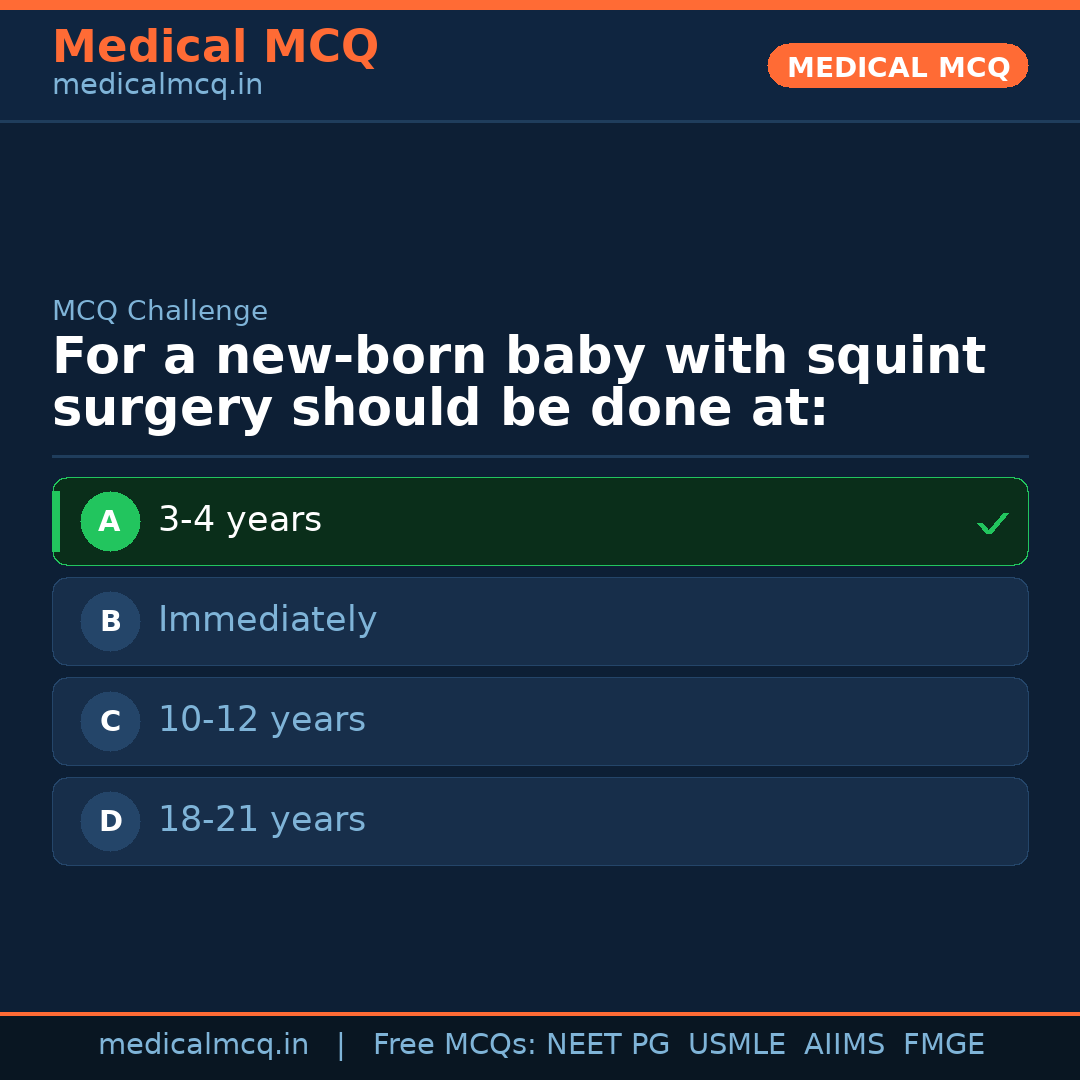Choose the "Immediately" answer option

[540, 621]
